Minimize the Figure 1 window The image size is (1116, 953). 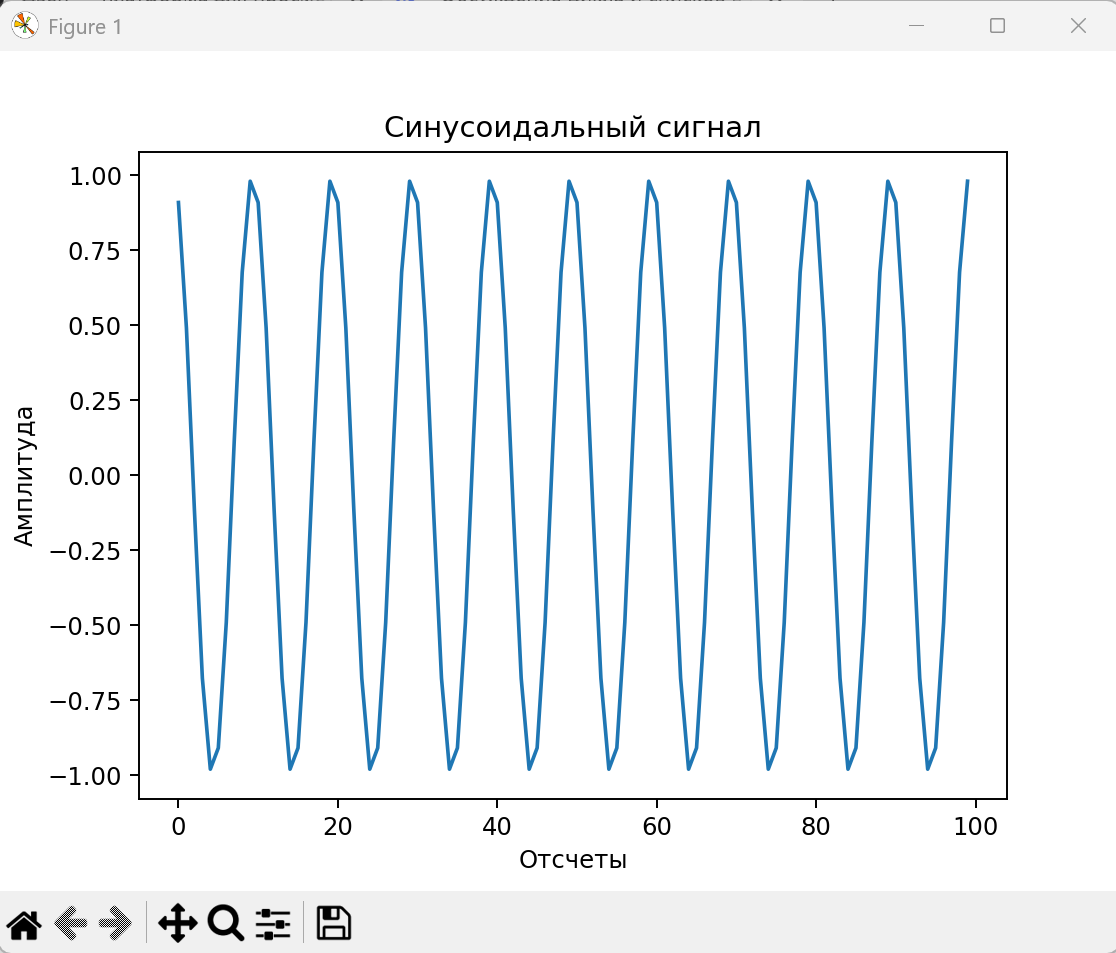coord(916,26)
